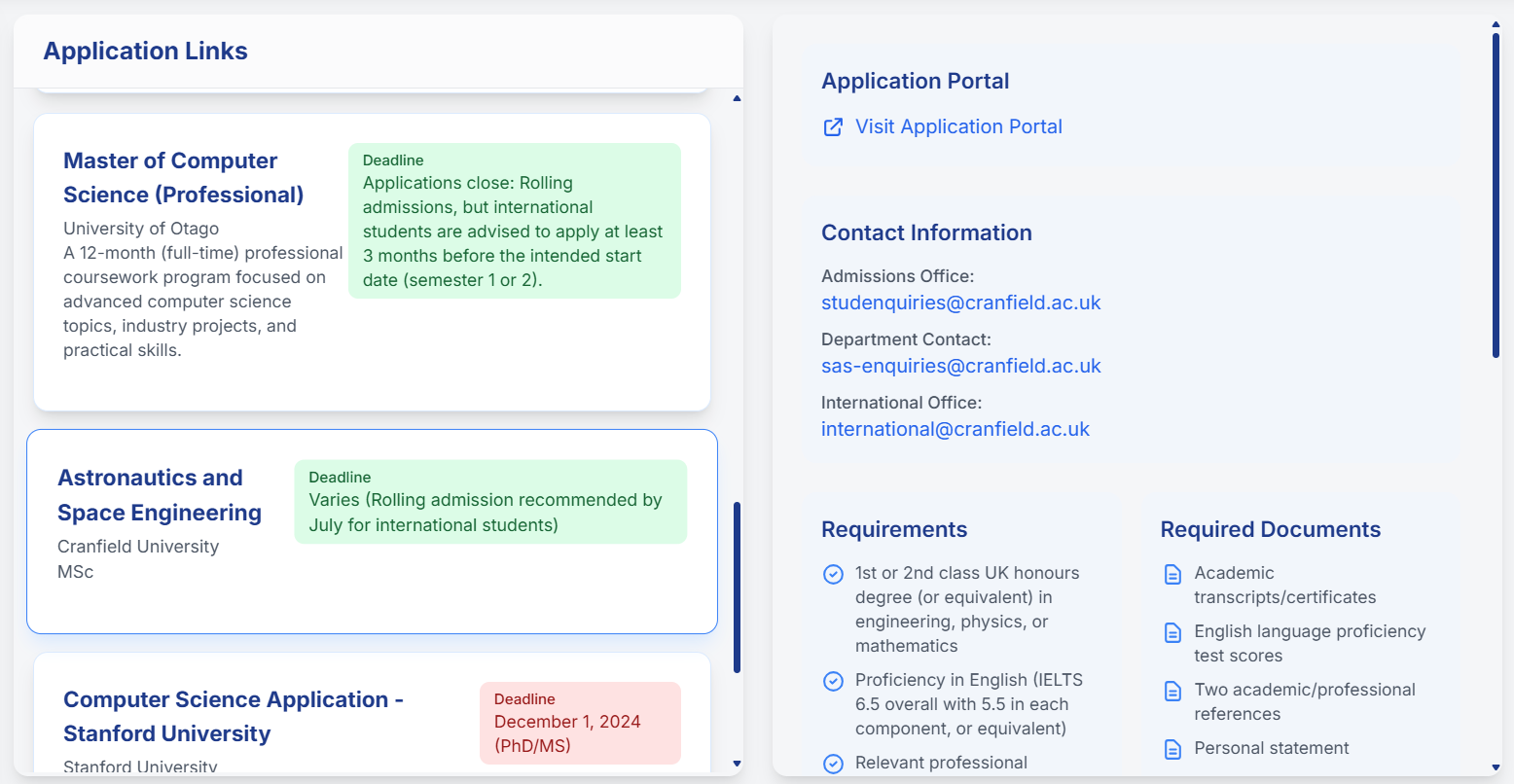This screenshot has height=784, width=1514.
Task: Click 'English language proficiency test scores' text
Action: (x=1310, y=644)
